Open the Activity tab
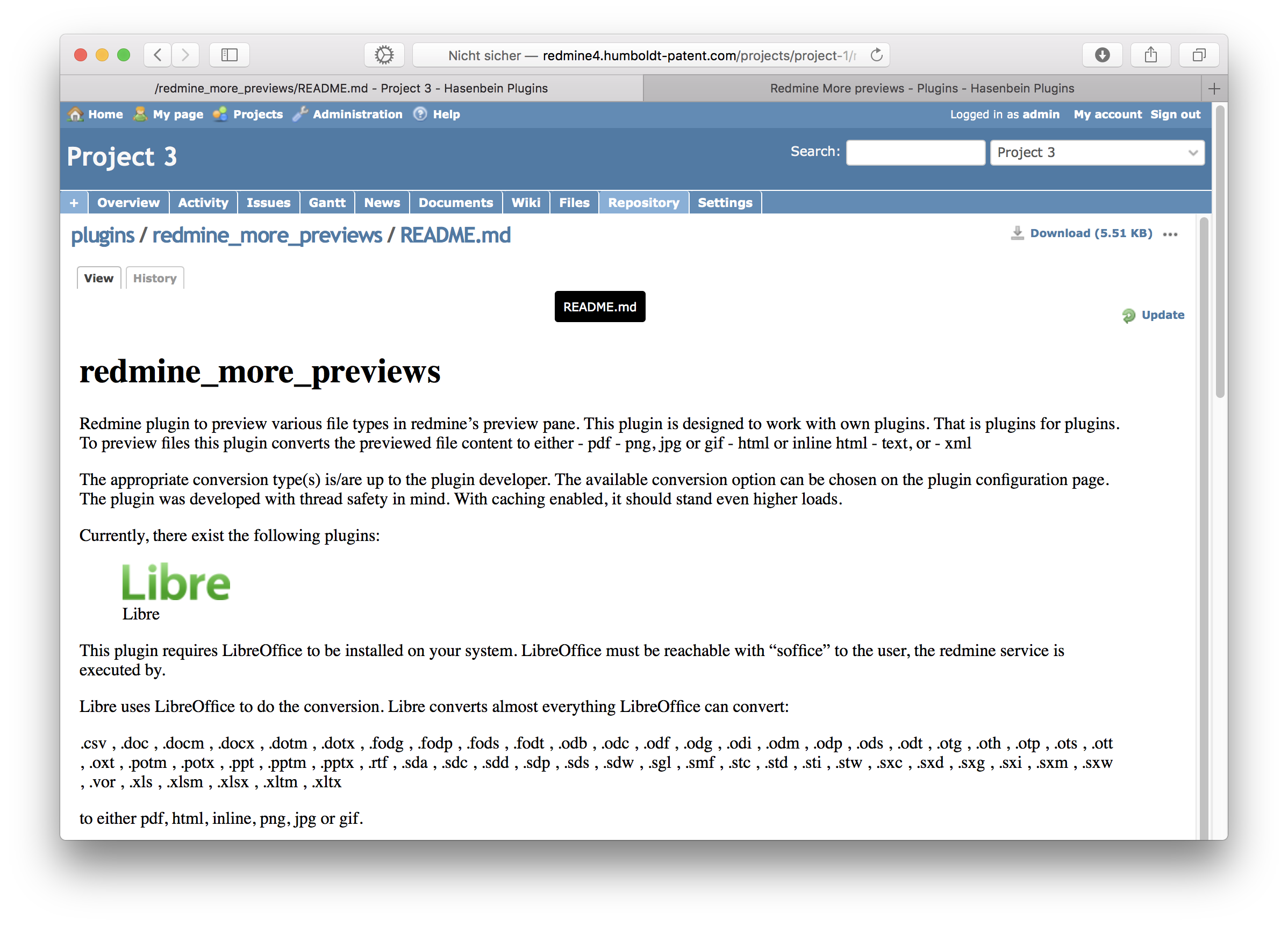1288x926 pixels. pyautogui.click(x=203, y=203)
